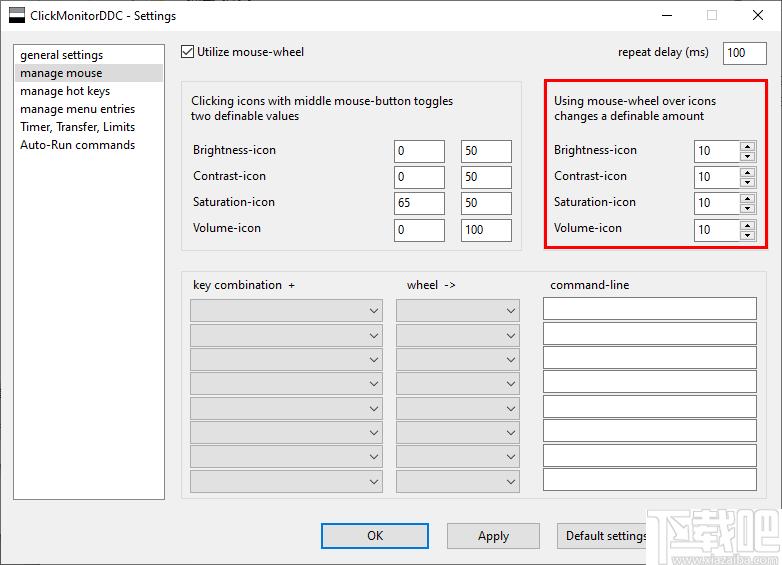Open eighth key combination dropdown
Image resolution: width=782 pixels, height=565 pixels.
[286, 481]
